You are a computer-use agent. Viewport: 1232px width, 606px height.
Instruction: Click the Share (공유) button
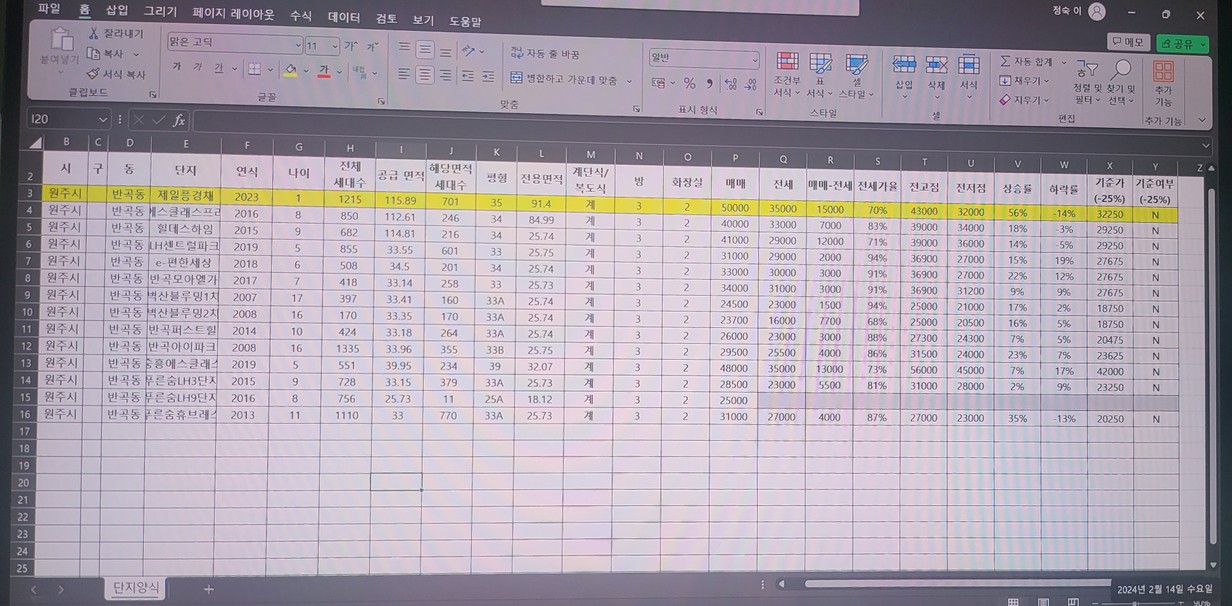click(1182, 43)
